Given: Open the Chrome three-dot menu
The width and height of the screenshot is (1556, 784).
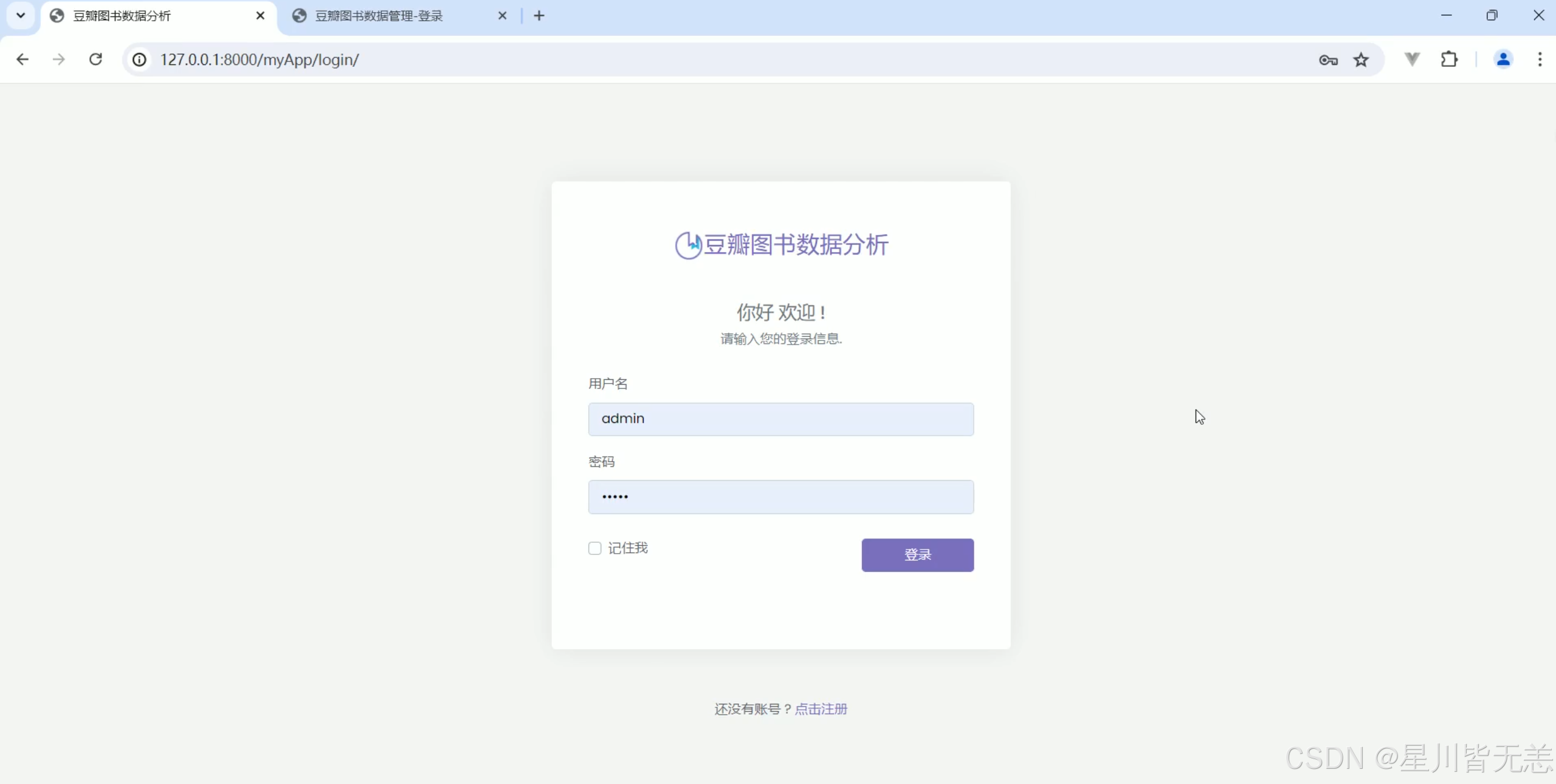Looking at the screenshot, I should pyautogui.click(x=1540, y=60).
